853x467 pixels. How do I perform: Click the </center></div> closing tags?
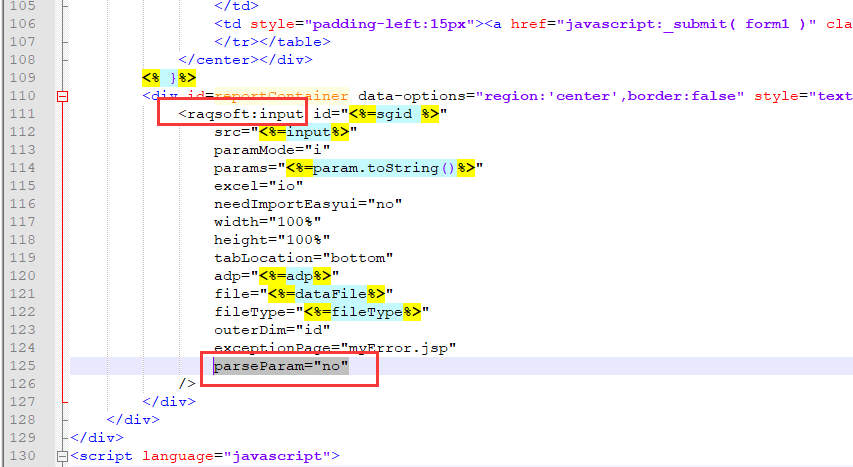tap(245, 60)
